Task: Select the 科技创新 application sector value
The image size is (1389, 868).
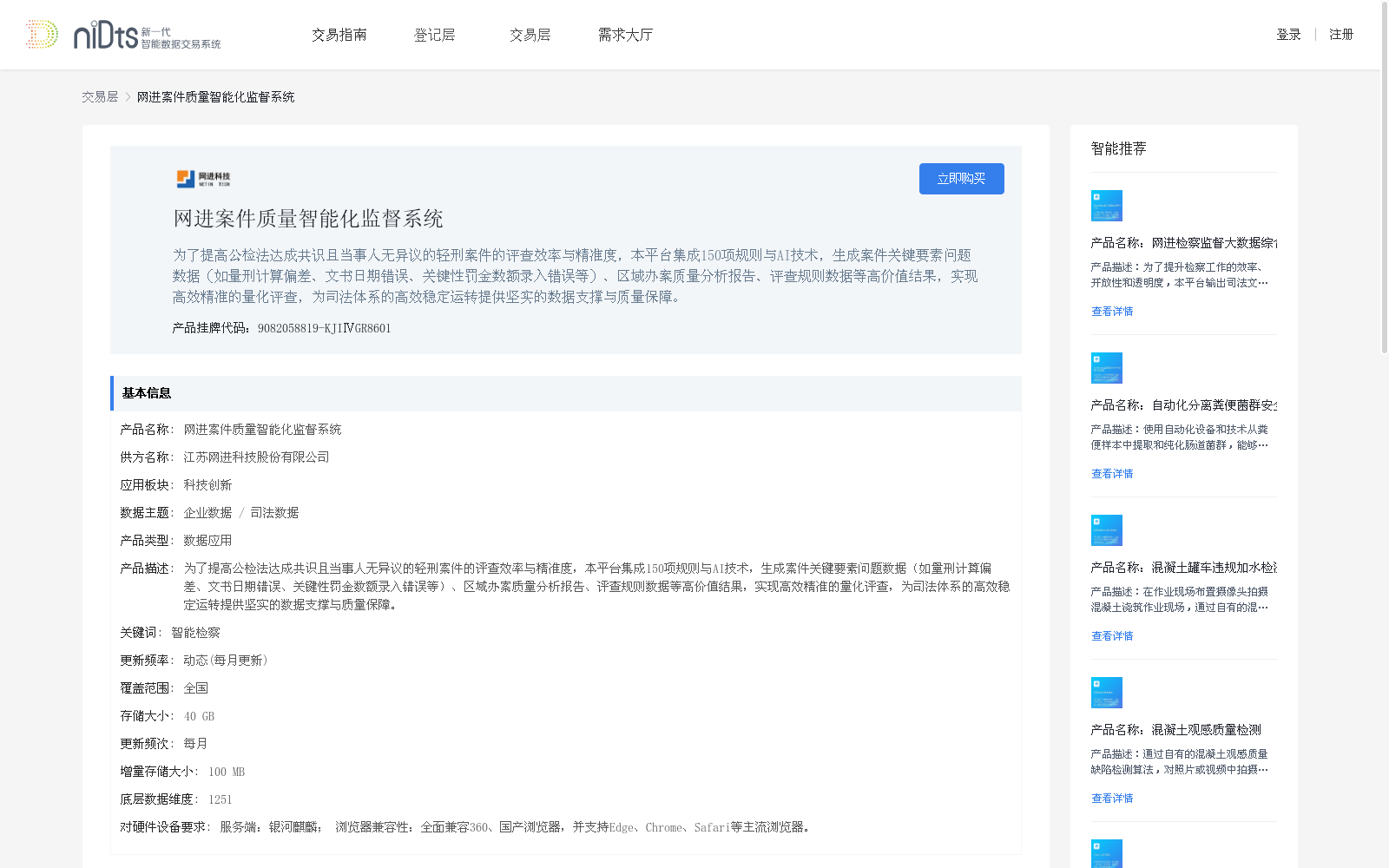Action: [207, 485]
